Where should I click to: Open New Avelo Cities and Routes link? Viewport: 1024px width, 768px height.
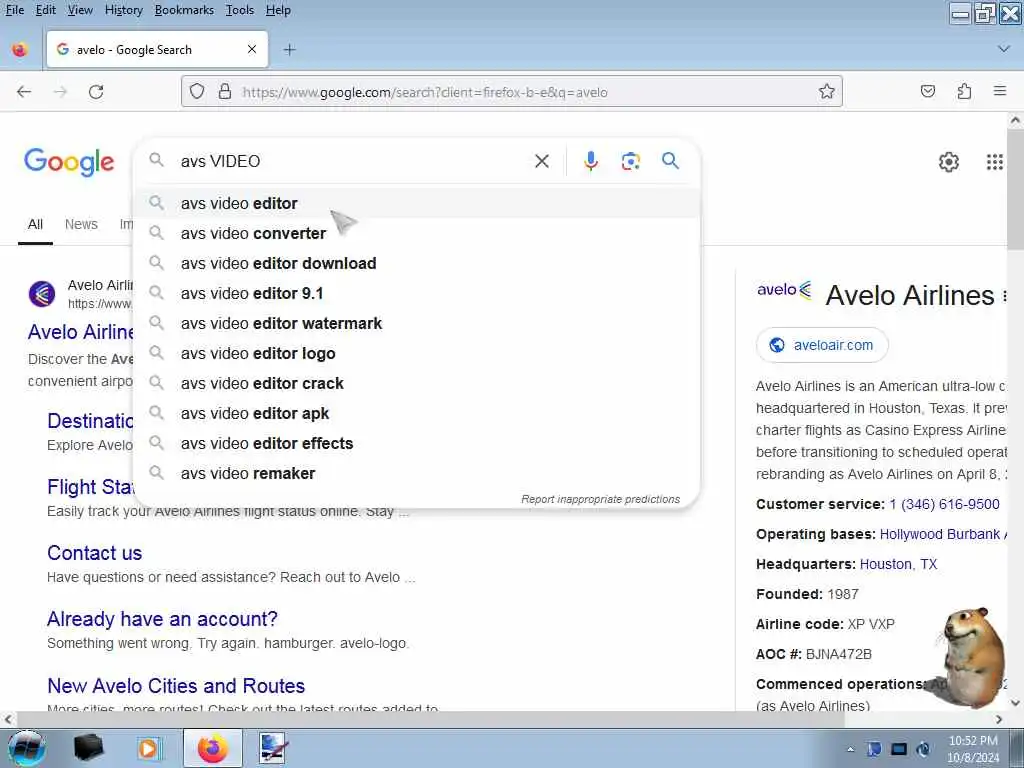click(x=176, y=686)
